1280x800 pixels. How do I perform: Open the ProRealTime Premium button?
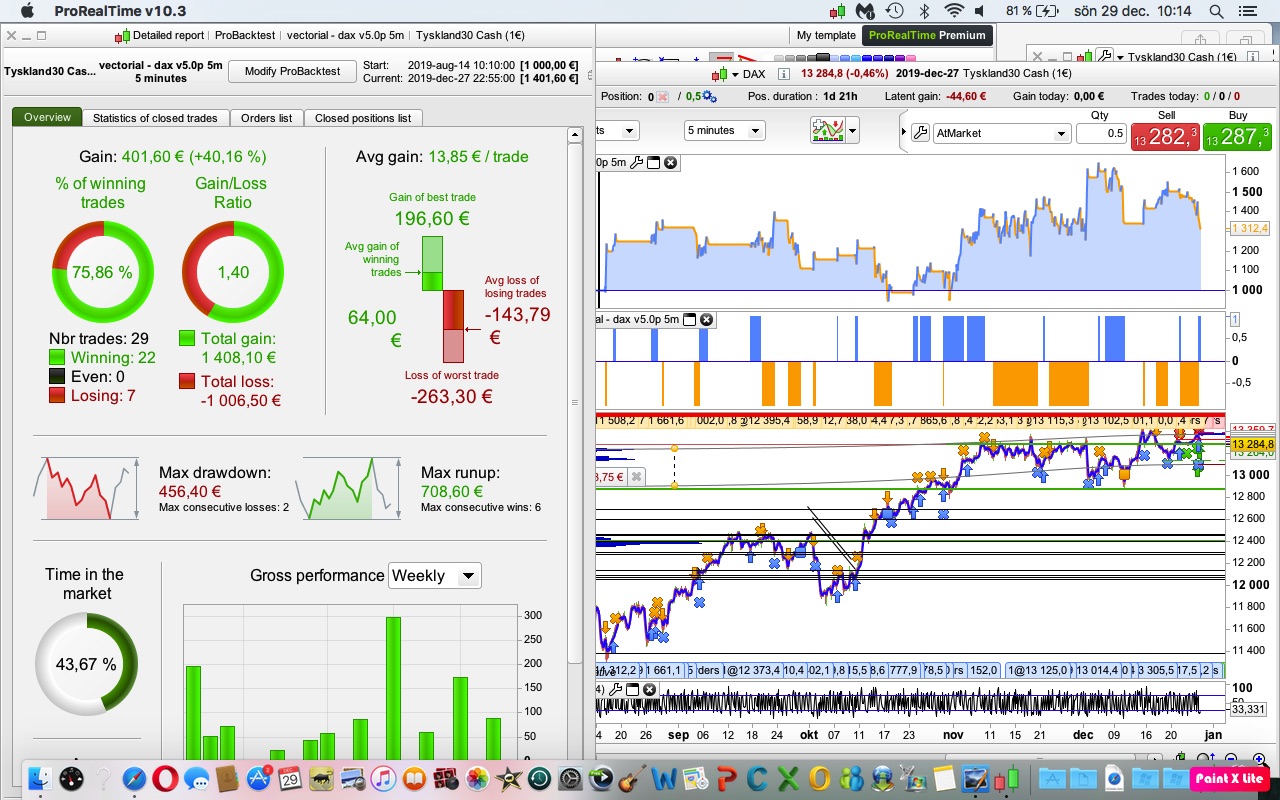coord(927,35)
